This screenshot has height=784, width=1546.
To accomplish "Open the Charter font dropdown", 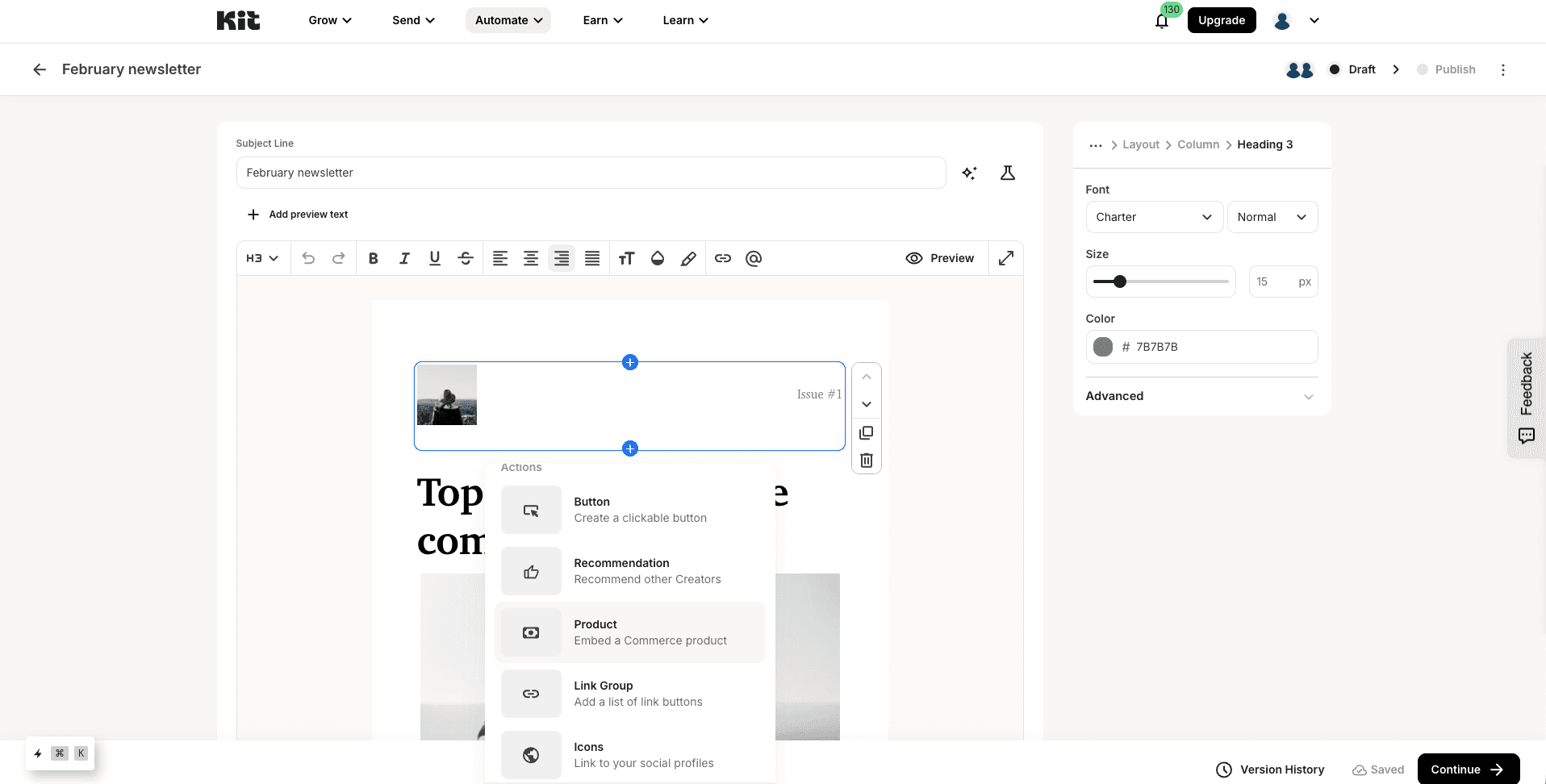I will pos(1154,217).
